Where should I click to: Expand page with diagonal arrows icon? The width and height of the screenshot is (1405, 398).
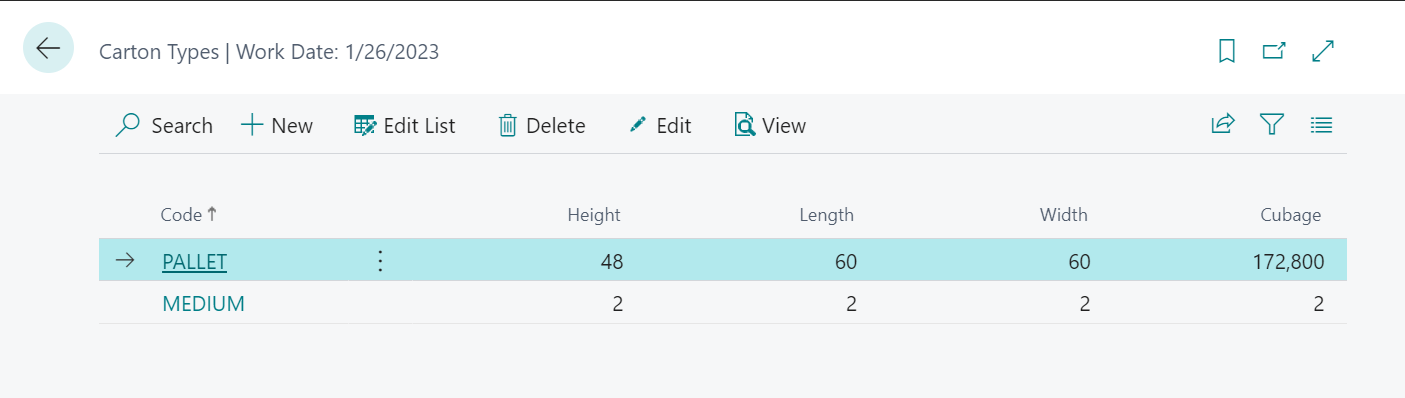(x=1323, y=51)
